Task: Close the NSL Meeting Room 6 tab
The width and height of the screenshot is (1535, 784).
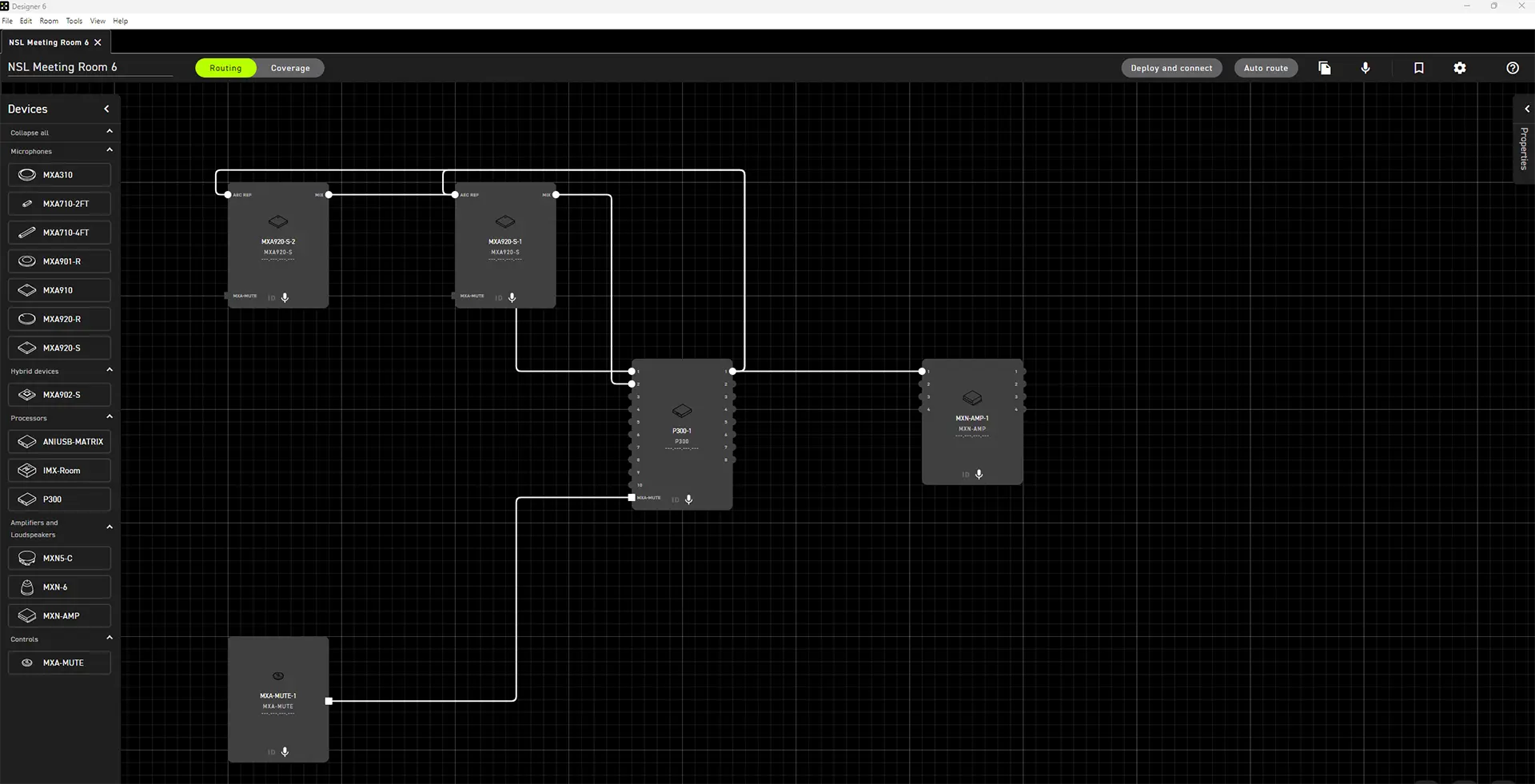Action: click(x=98, y=42)
